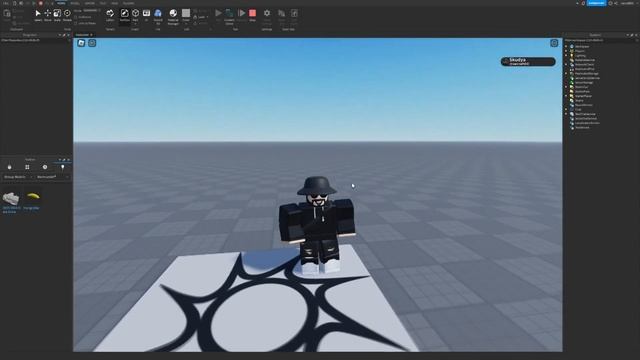Toggle the Toolbox panel from ribbon

(124, 15)
